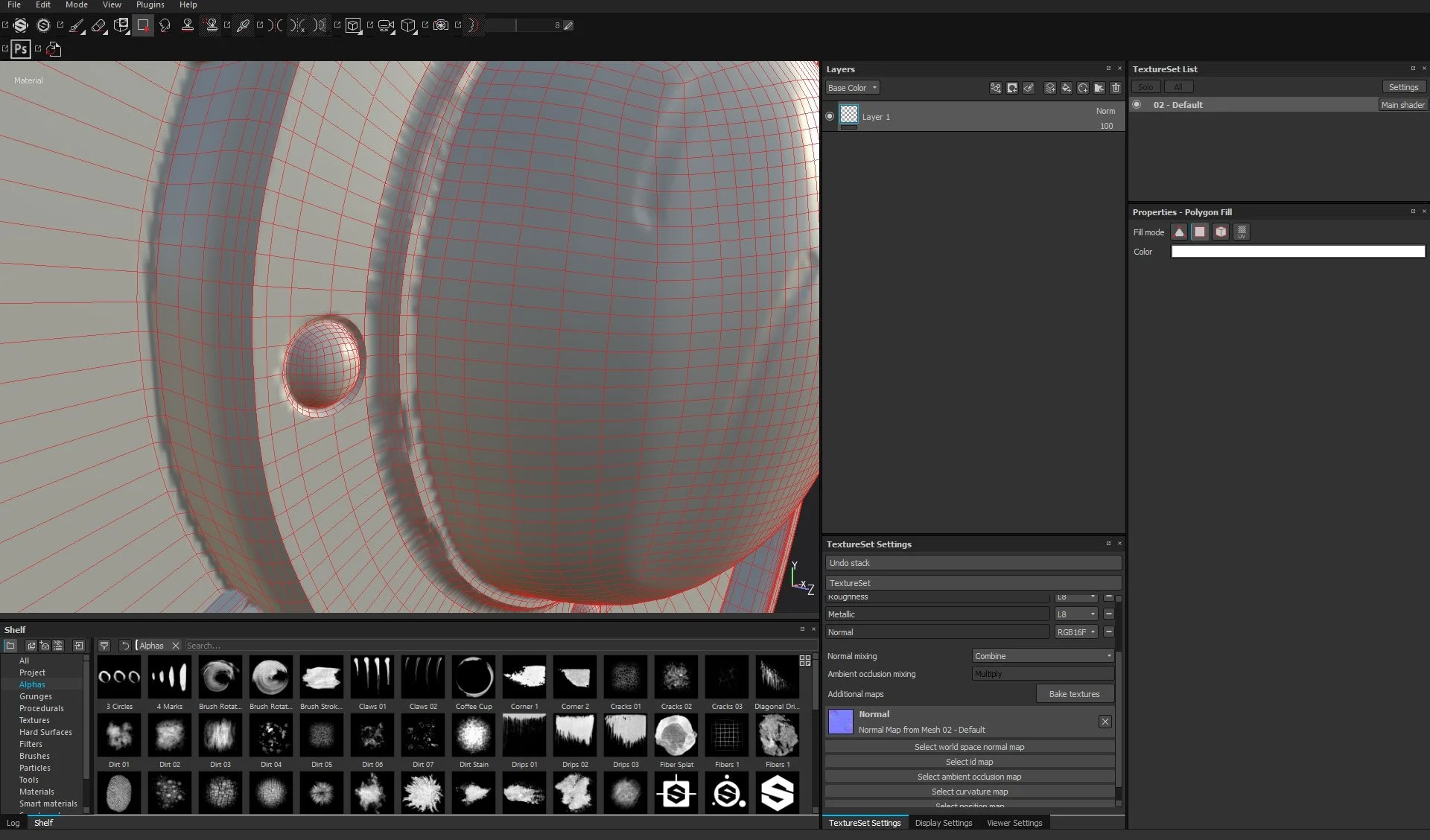Click Select curvature map button
Image resolution: width=1430 pixels, height=840 pixels.
coord(970,792)
